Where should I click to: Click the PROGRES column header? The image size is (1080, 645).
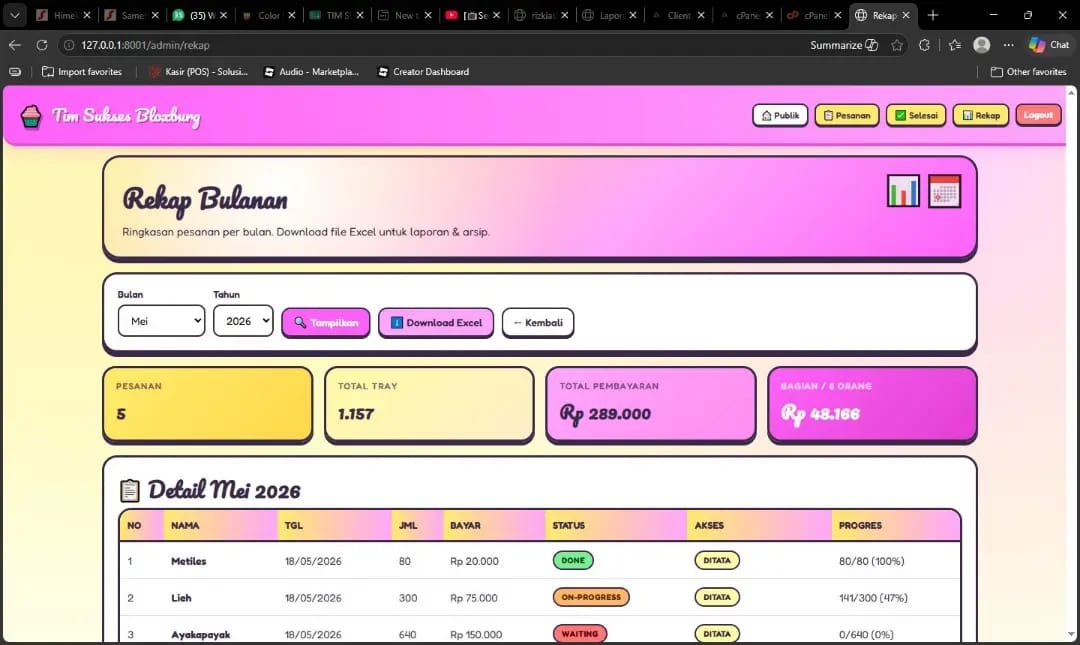[860, 525]
